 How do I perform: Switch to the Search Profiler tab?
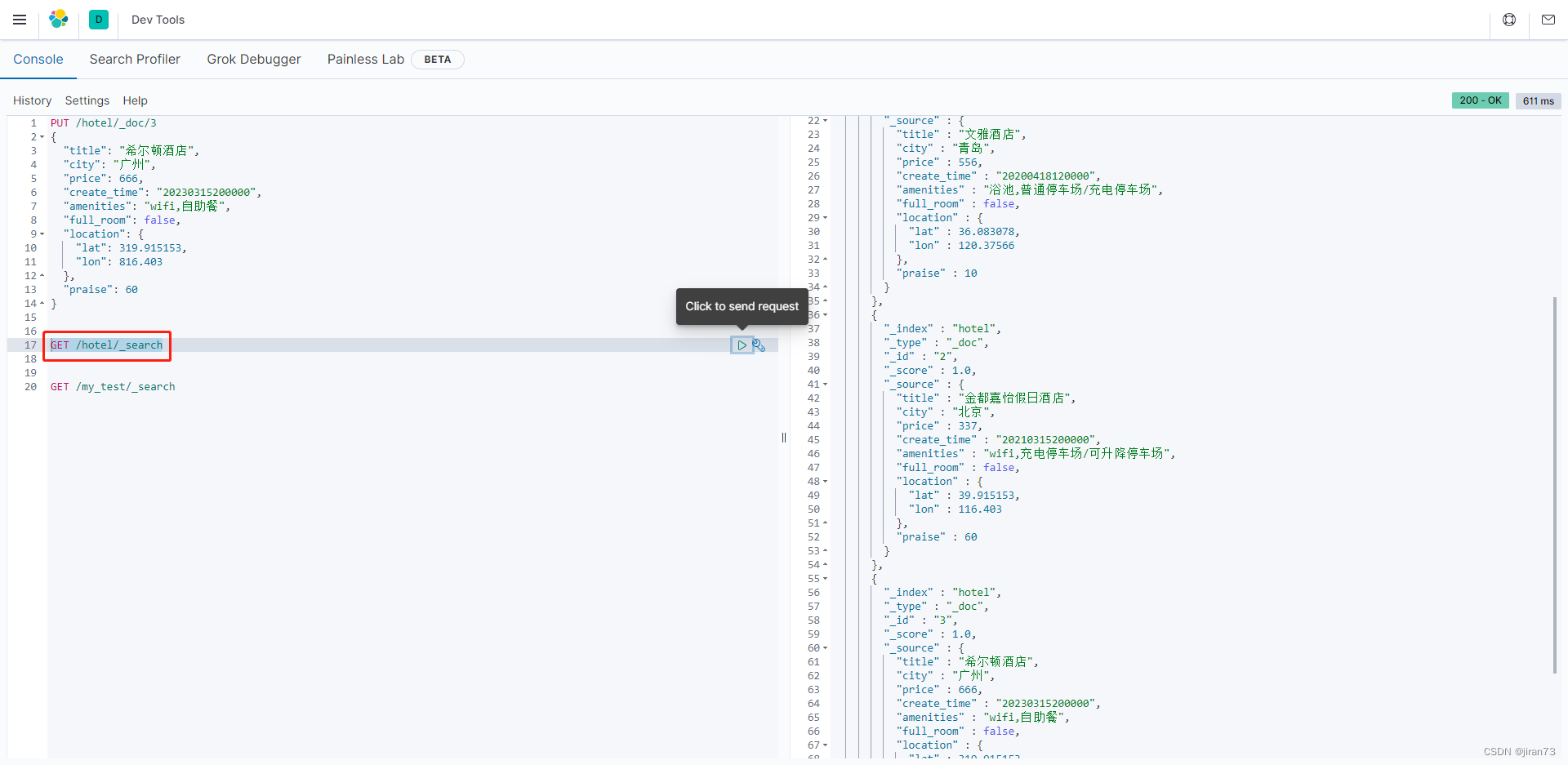coord(135,59)
